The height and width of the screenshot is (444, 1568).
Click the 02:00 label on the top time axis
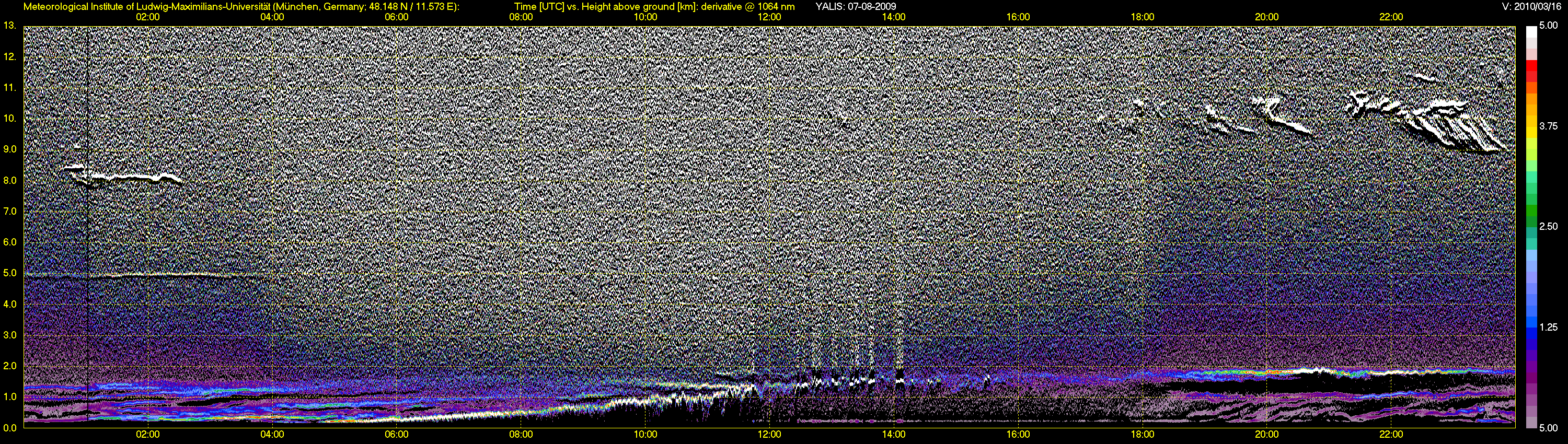[148, 17]
